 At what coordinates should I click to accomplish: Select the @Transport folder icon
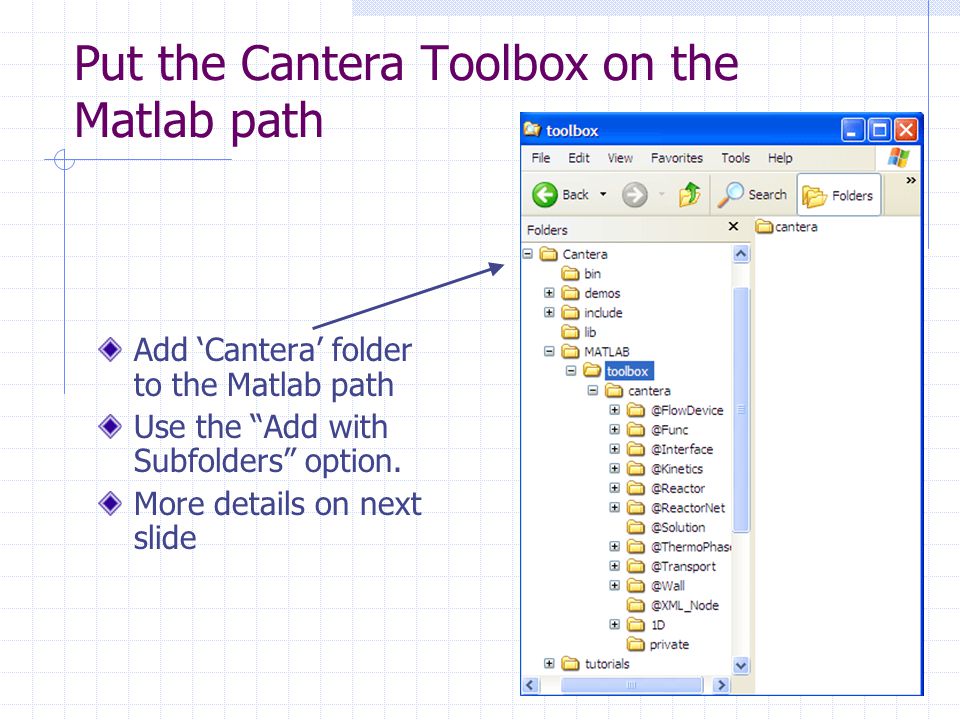coord(636,566)
